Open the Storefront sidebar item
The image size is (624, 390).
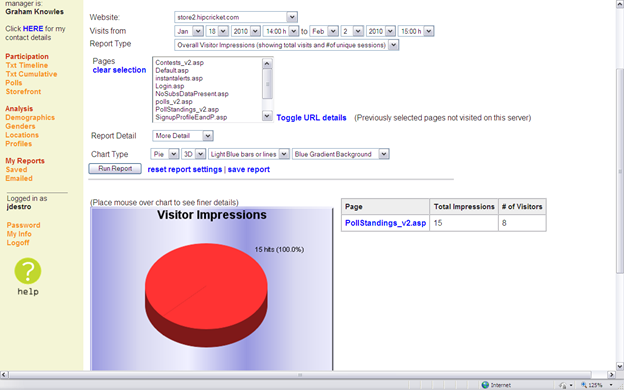pos(23,92)
